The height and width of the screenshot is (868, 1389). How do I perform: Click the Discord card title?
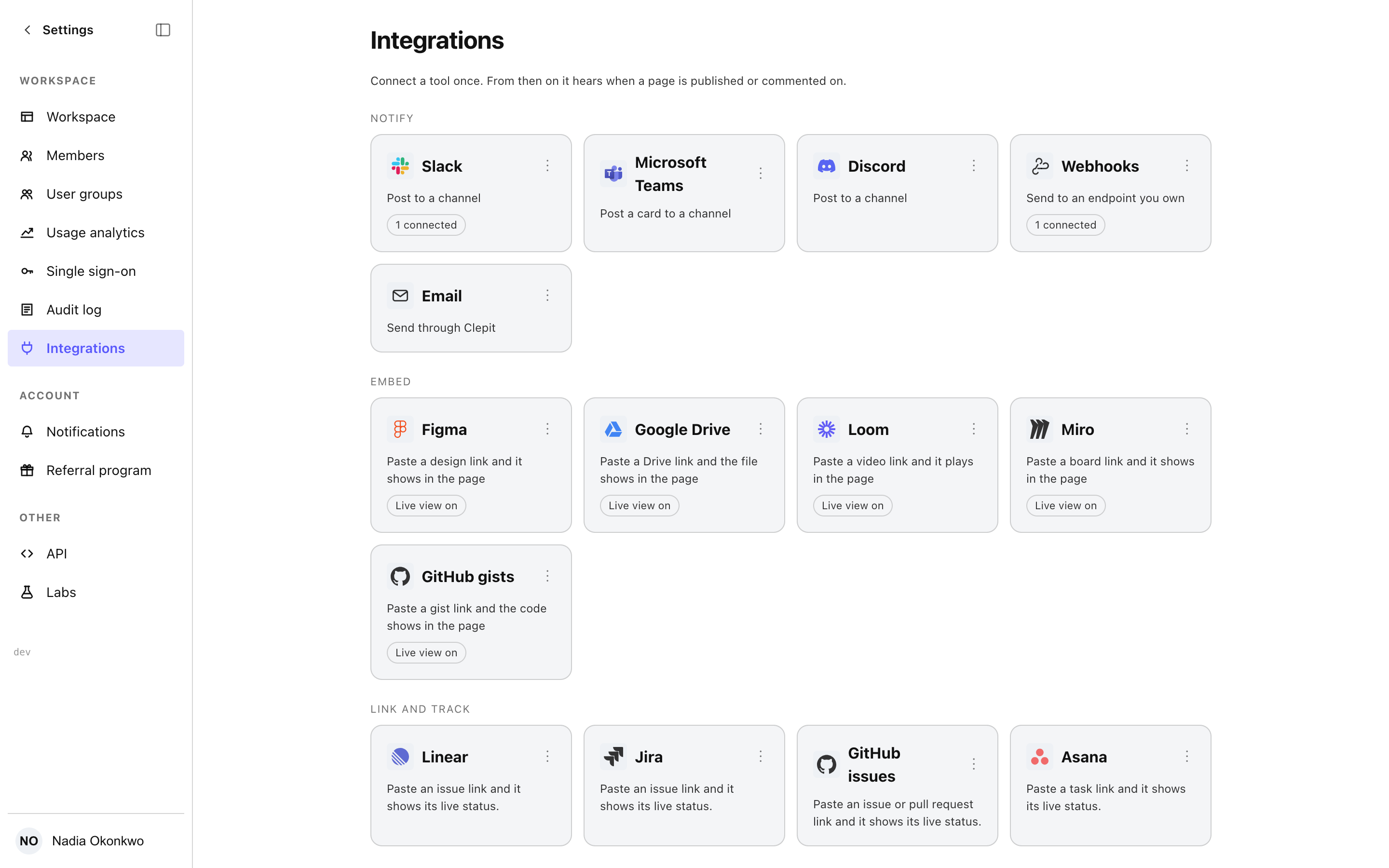click(876, 166)
